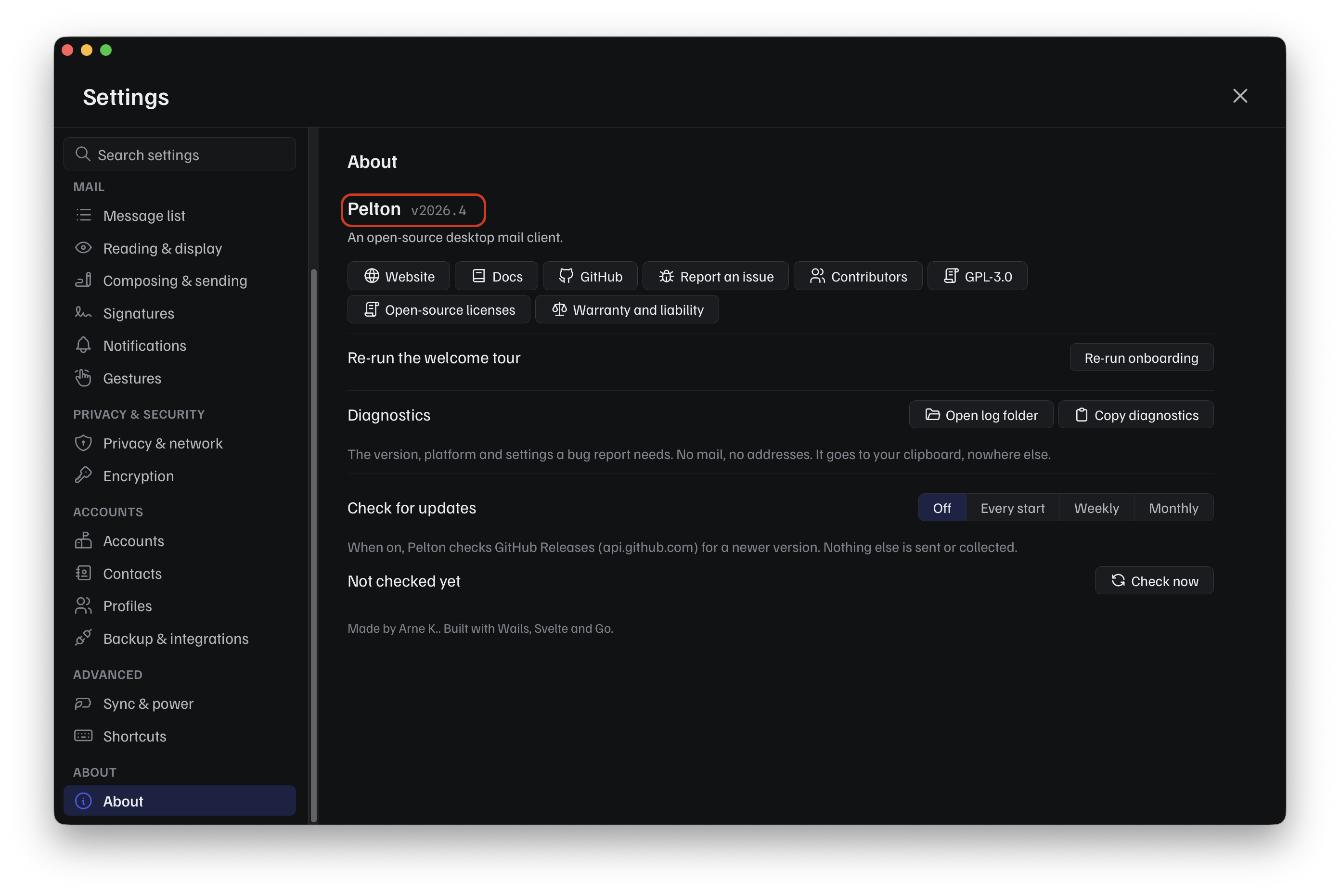Click the Encryption key icon
Image resolution: width=1340 pixels, height=896 pixels.
(83, 475)
